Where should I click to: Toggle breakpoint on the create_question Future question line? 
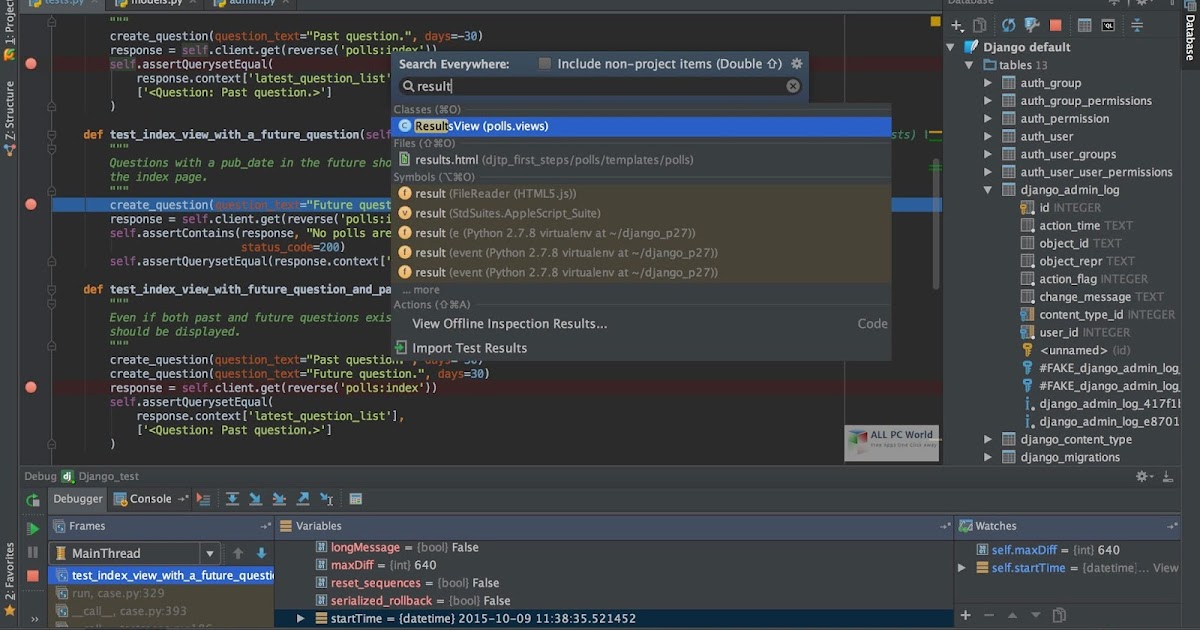(x=31, y=204)
